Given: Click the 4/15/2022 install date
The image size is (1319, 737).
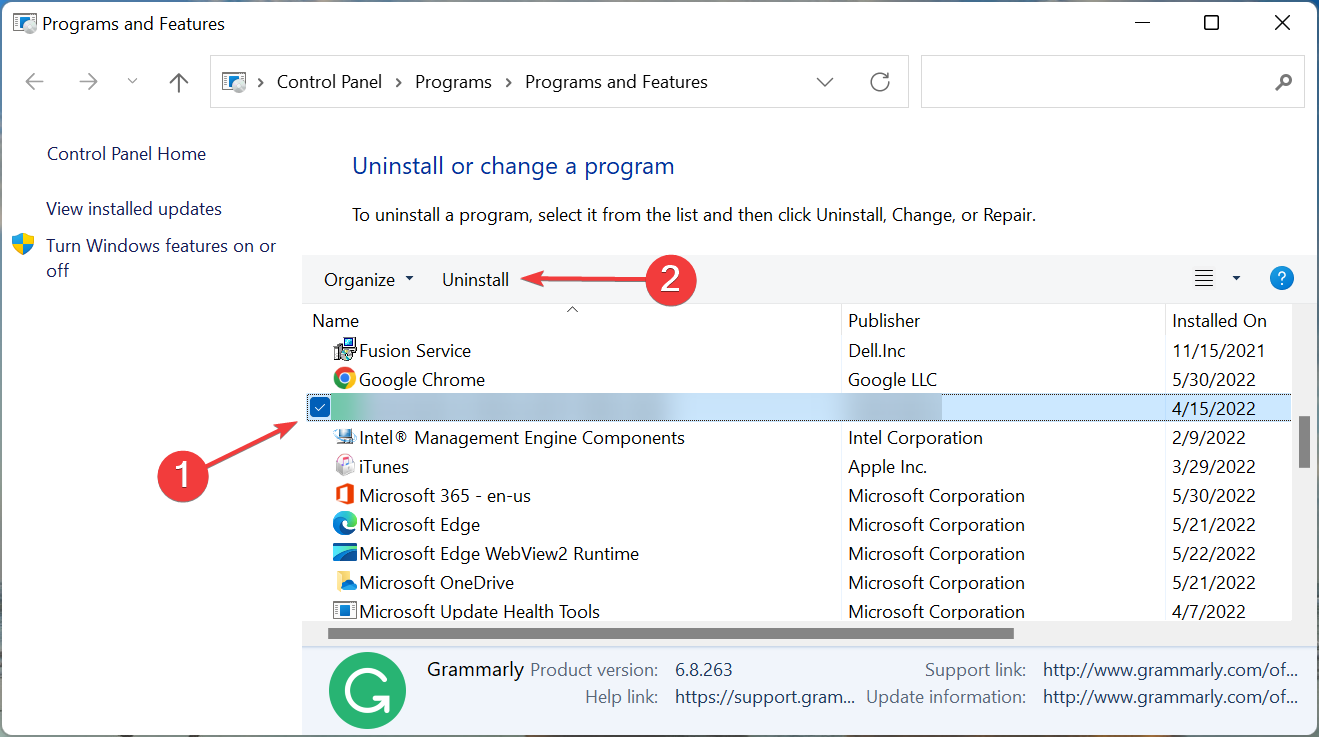Looking at the screenshot, I should (1214, 408).
